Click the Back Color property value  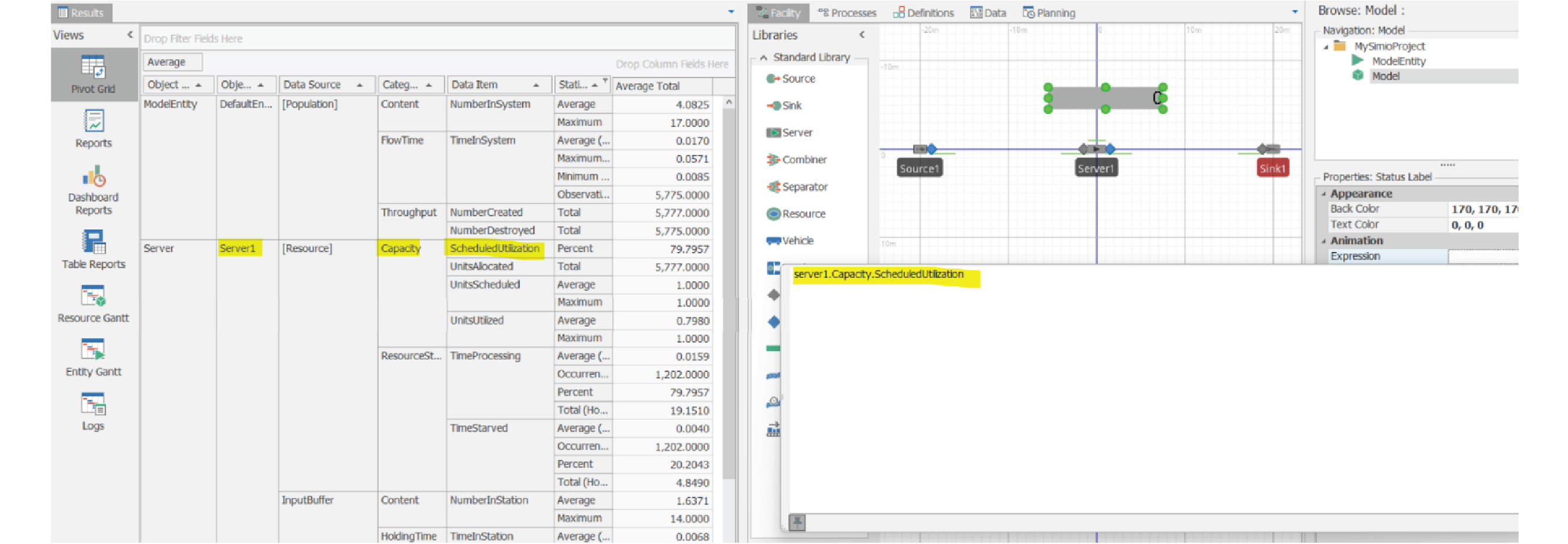click(x=1483, y=209)
